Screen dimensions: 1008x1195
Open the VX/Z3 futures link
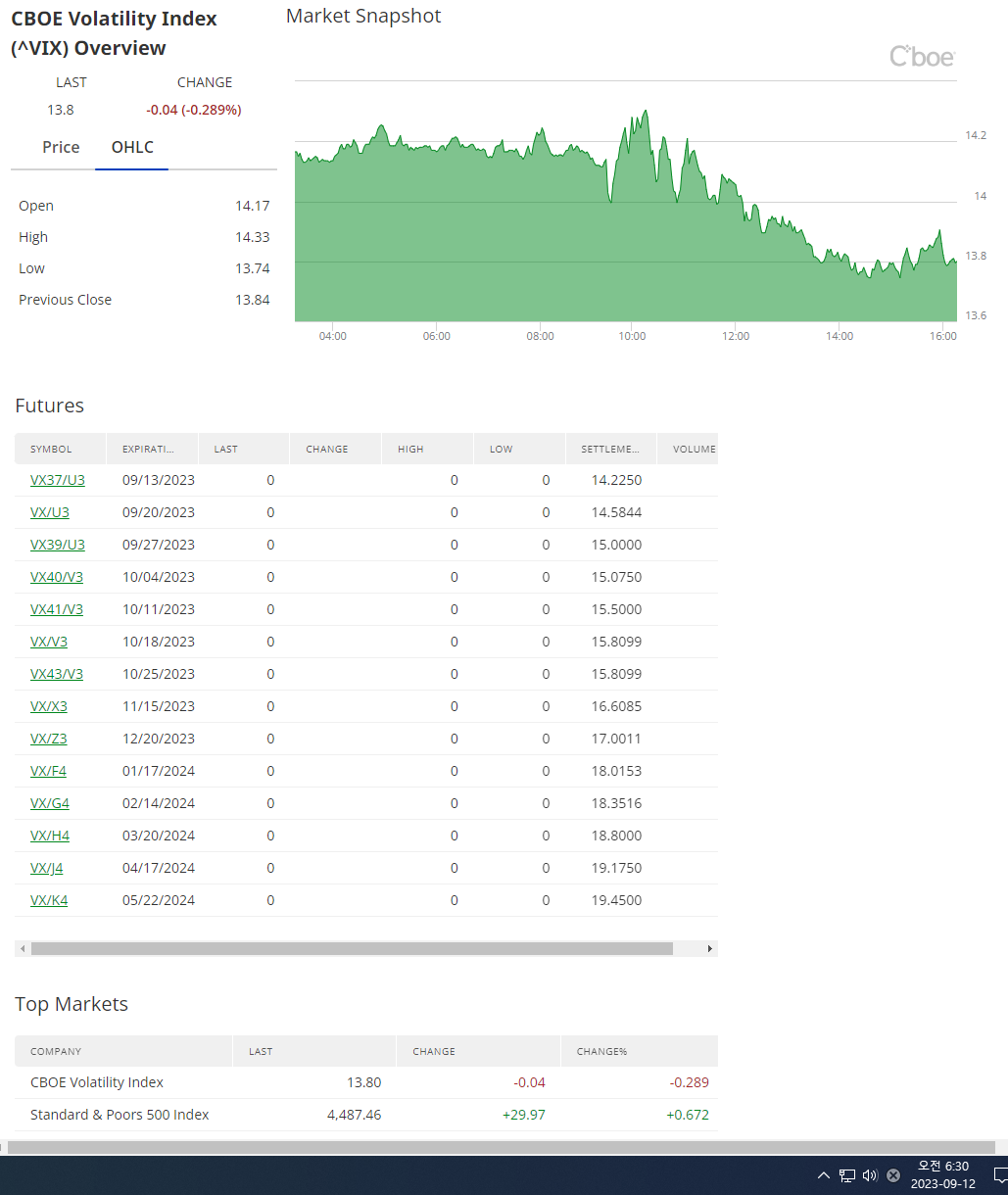click(49, 739)
